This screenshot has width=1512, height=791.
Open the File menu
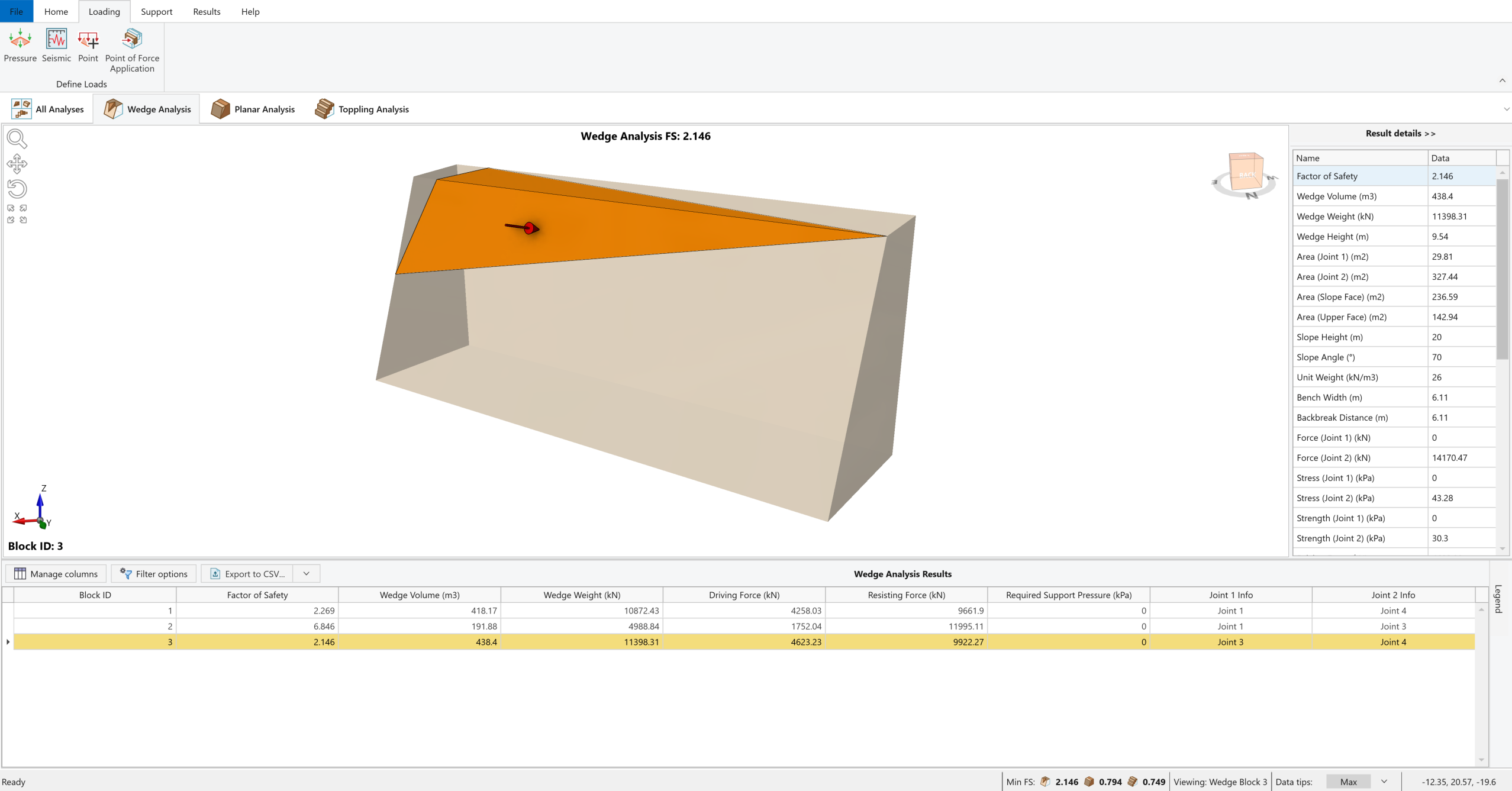point(17,11)
